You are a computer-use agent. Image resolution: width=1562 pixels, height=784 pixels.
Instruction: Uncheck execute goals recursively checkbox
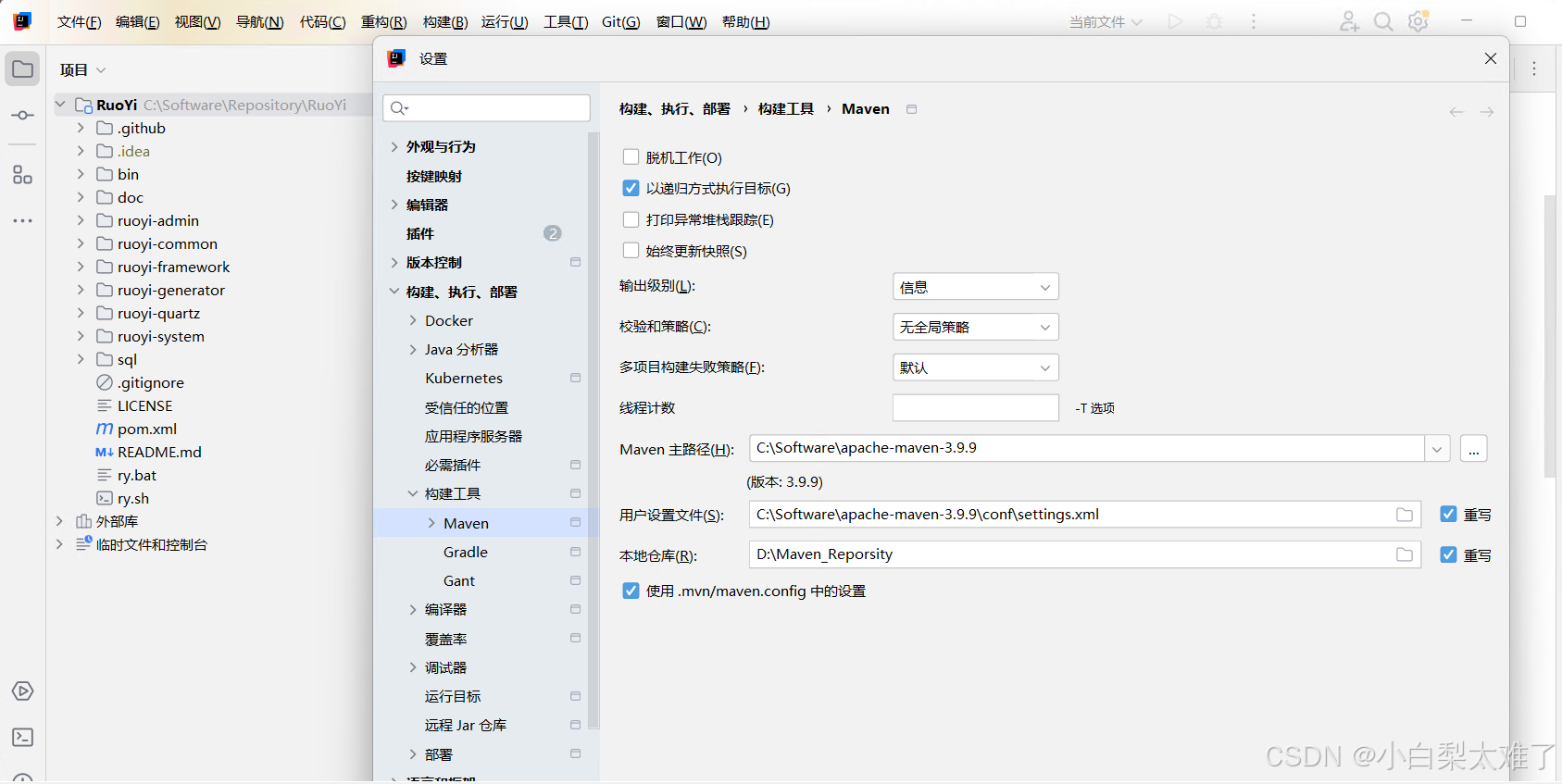(631, 188)
